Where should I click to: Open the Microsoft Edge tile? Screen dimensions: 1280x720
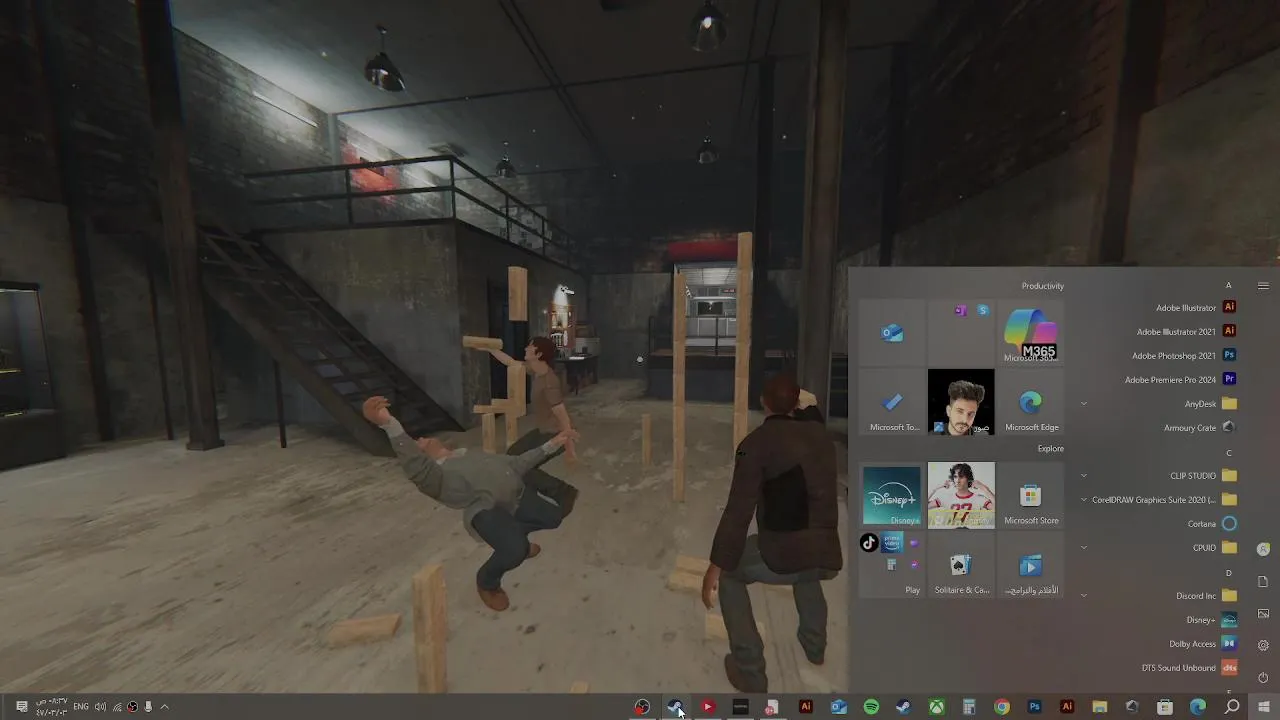tap(1030, 402)
